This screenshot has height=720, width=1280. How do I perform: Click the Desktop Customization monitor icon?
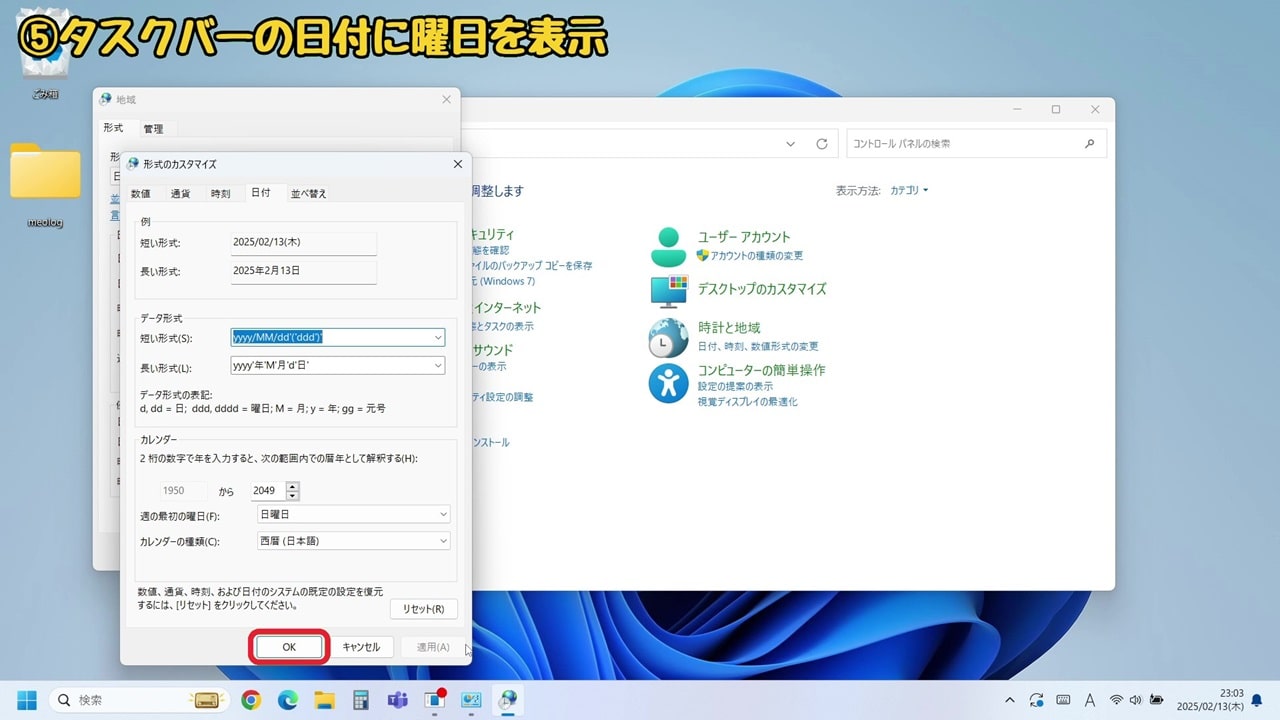pyautogui.click(x=669, y=289)
